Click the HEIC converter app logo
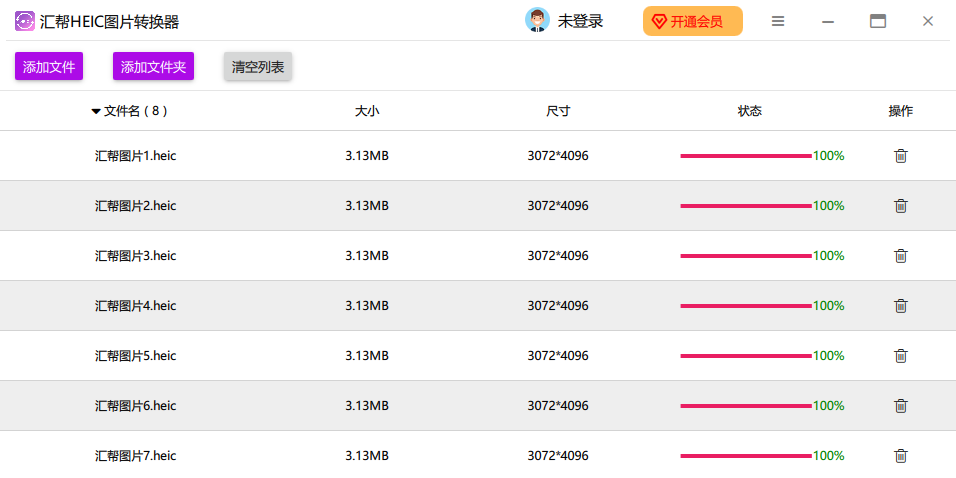956x478 pixels. [25, 22]
